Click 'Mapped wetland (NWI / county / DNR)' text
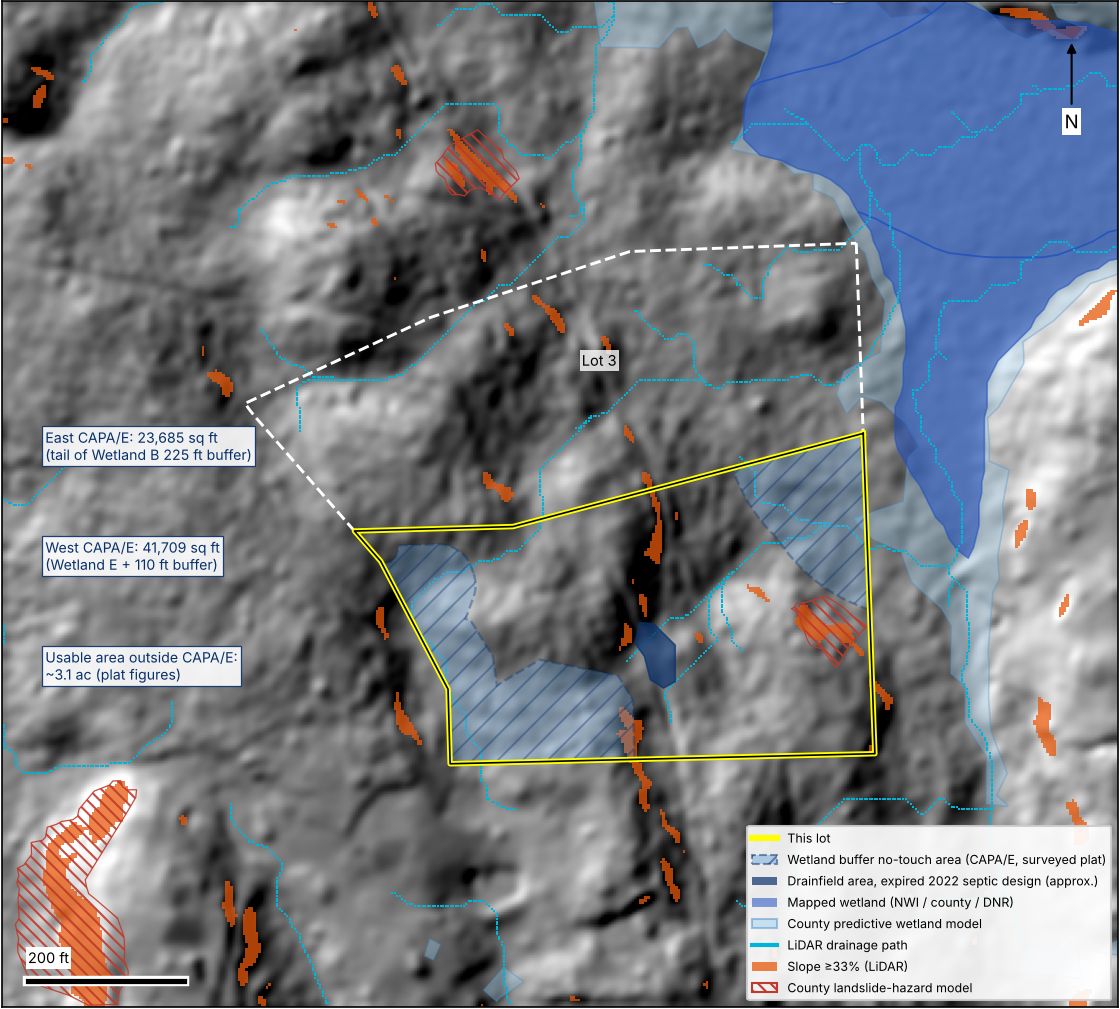 point(900,903)
